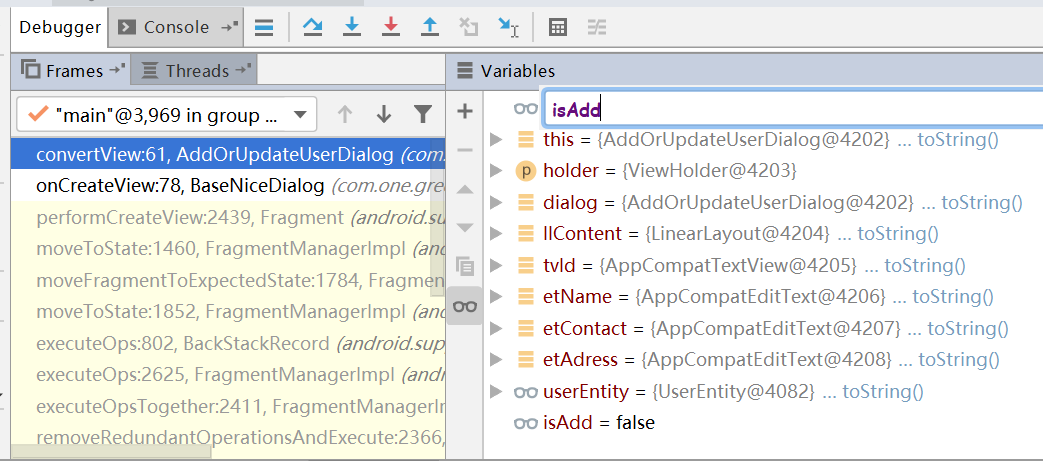Click the plus New Watch button

pos(465,111)
